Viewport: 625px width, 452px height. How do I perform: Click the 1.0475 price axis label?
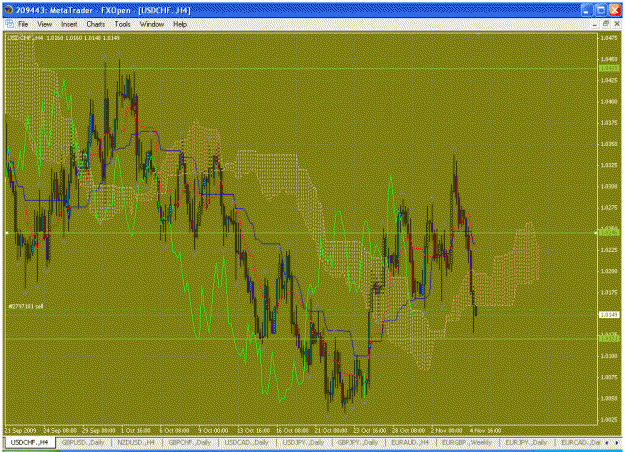pos(609,38)
